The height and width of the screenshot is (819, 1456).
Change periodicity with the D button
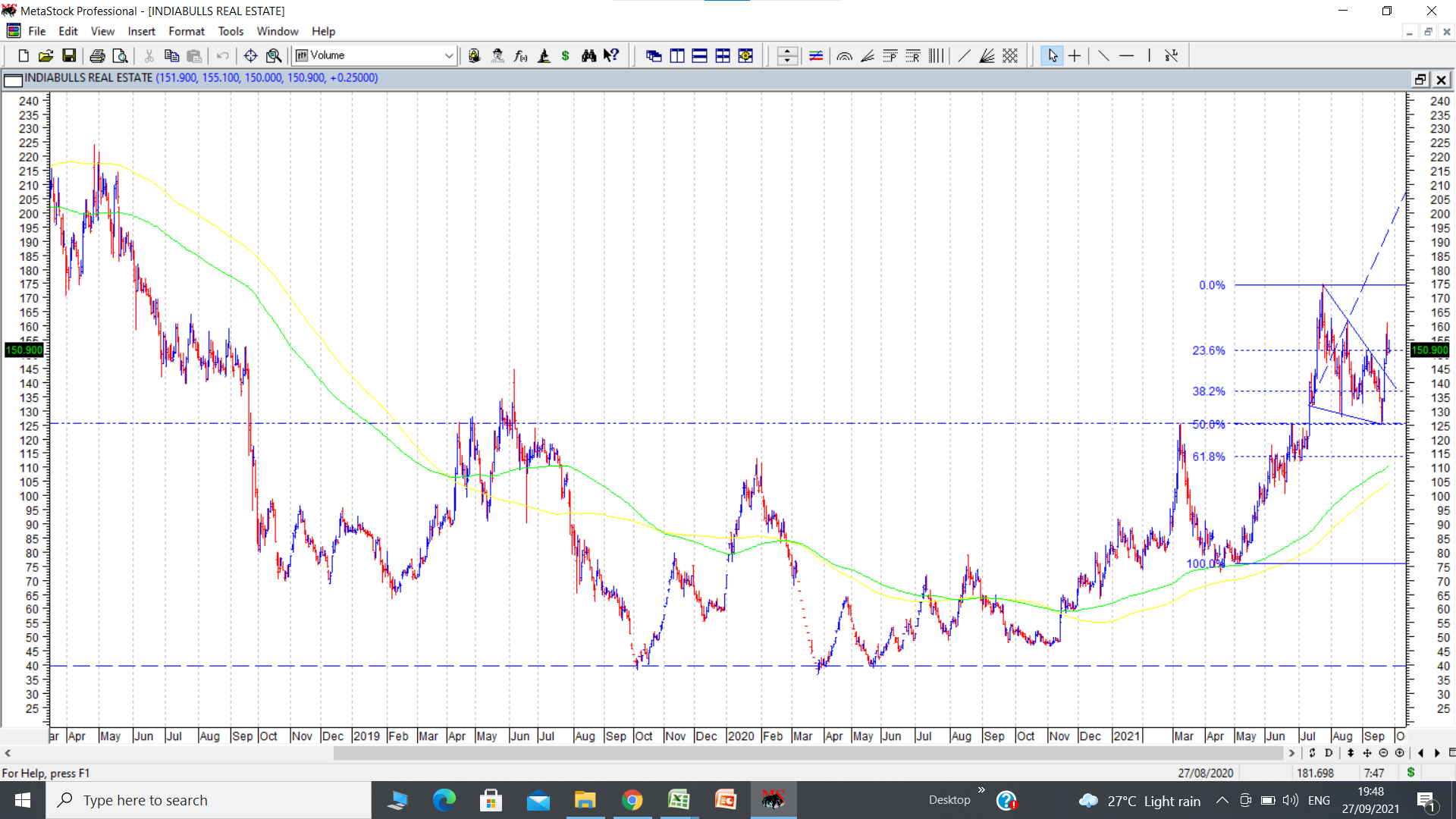coord(1329,753)
